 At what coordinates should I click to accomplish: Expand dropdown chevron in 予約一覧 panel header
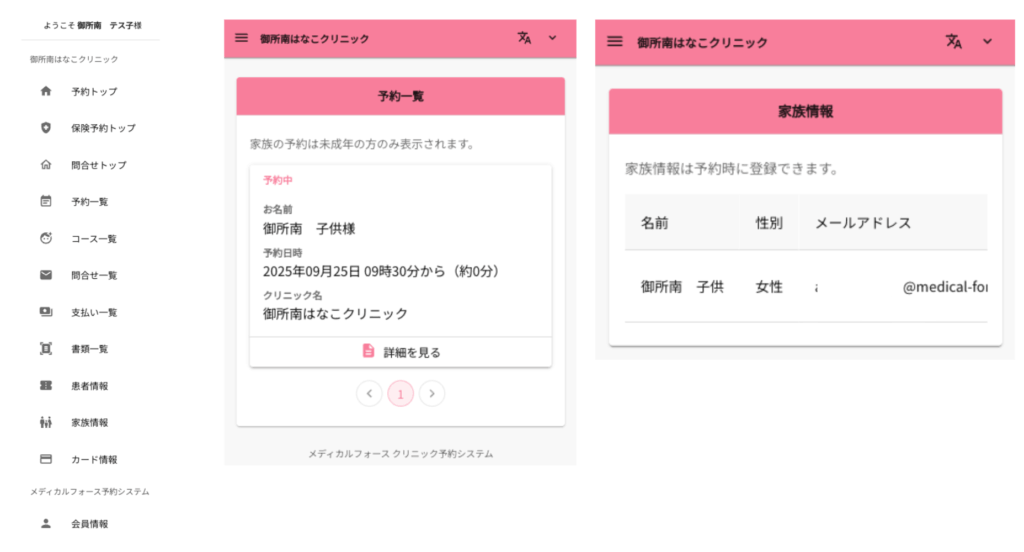[553, 38]
